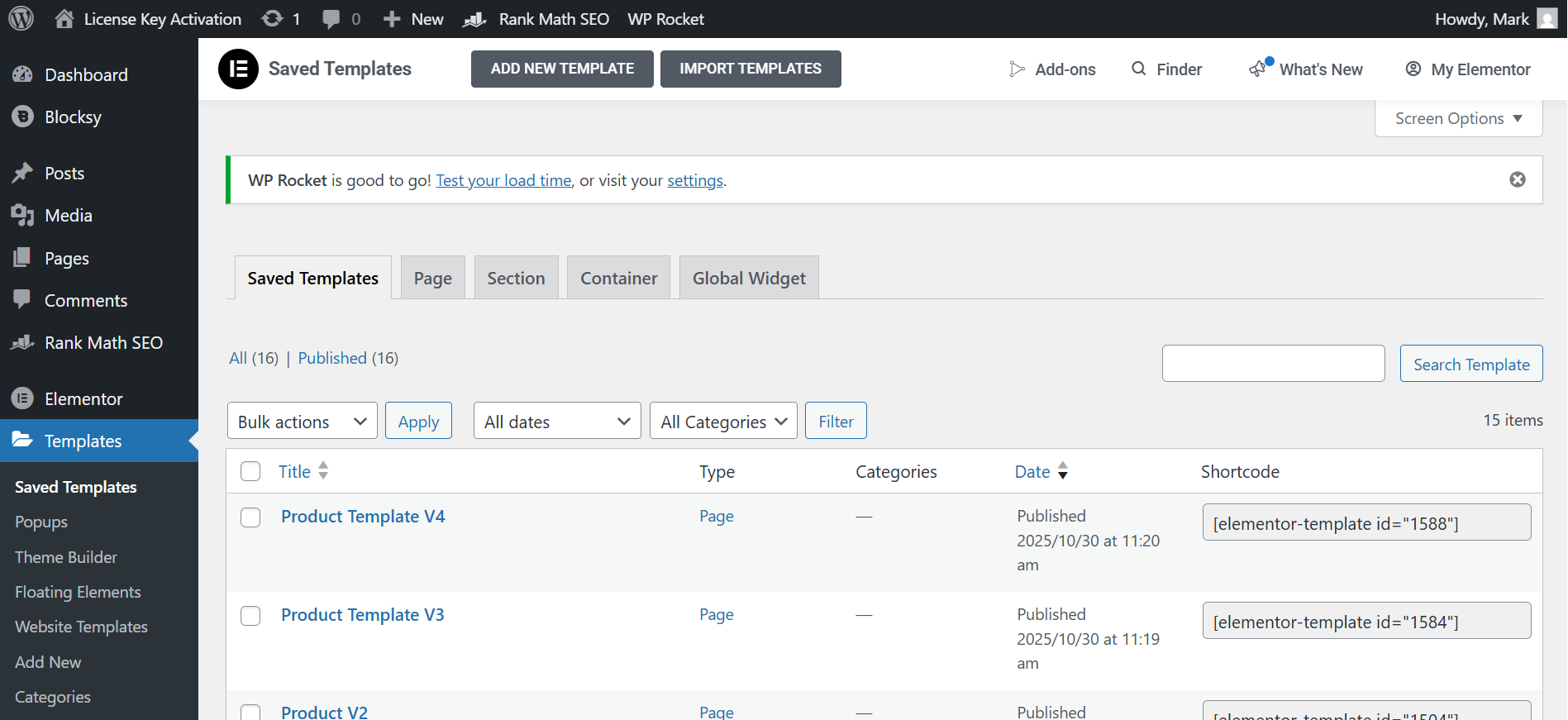Viewport: 1568px width, 720px height.
Task: Click the My Elementor account icon
Action: (x=1413, y=69)
